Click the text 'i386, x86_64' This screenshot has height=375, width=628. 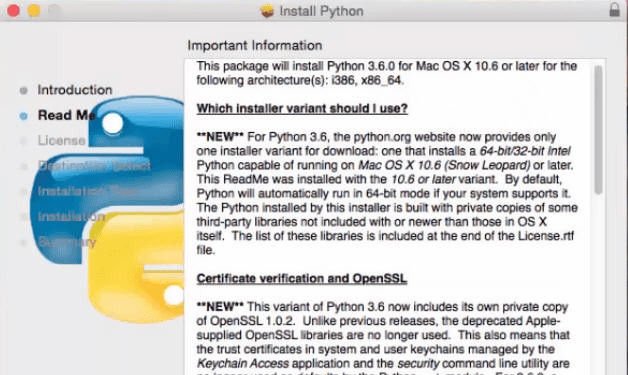(x=367, y=81)
